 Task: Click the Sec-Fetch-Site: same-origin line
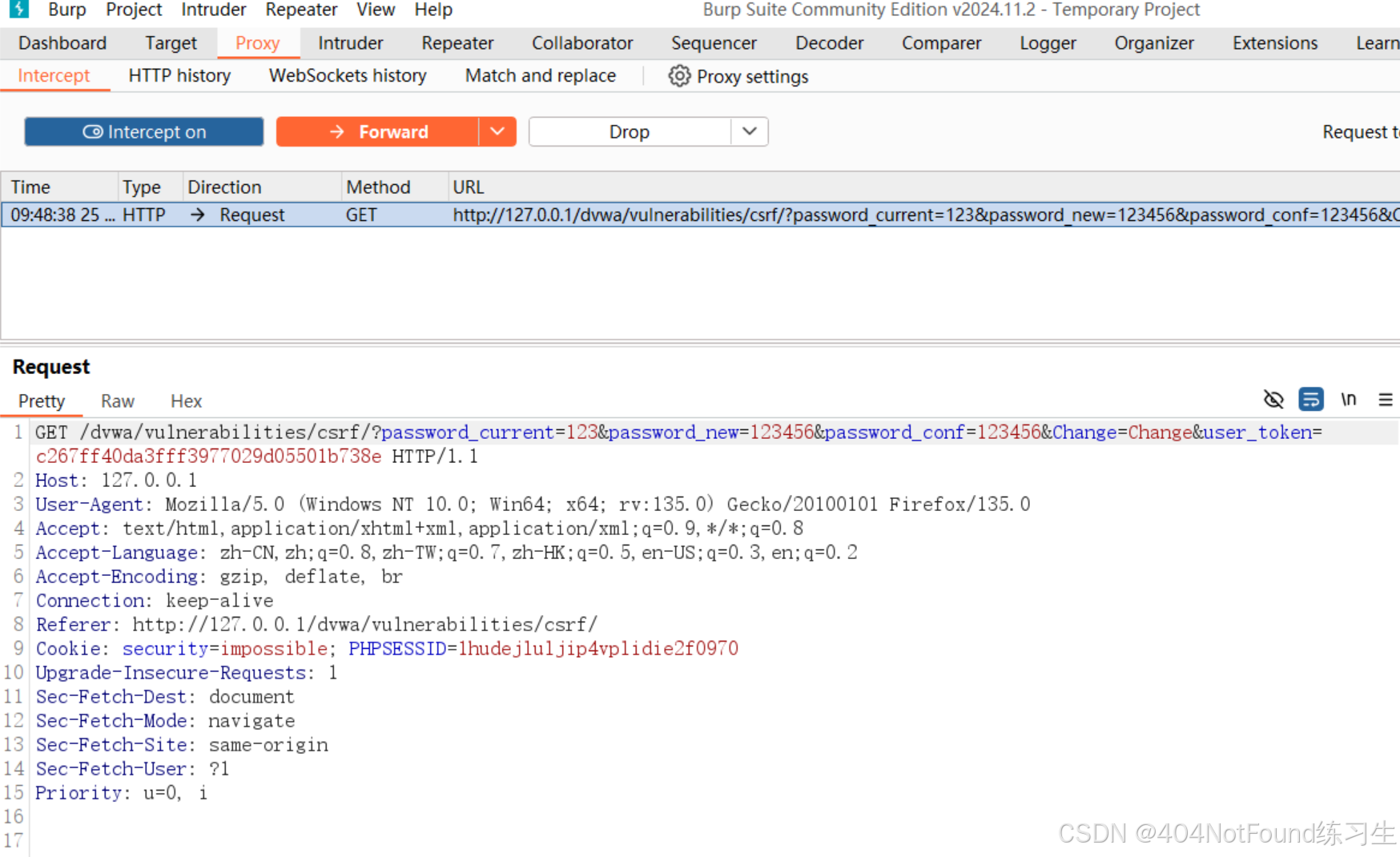[182, 744]
